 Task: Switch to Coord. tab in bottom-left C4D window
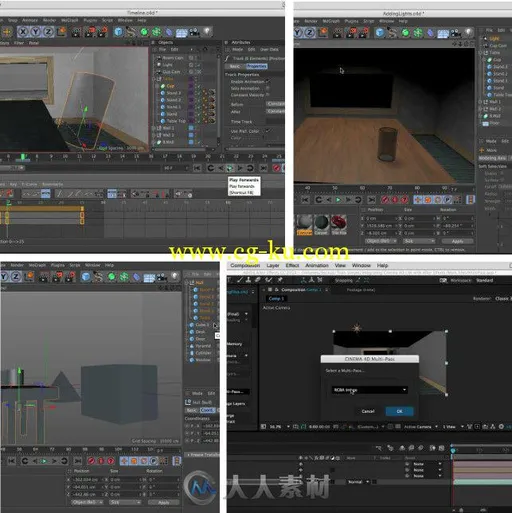207,410
